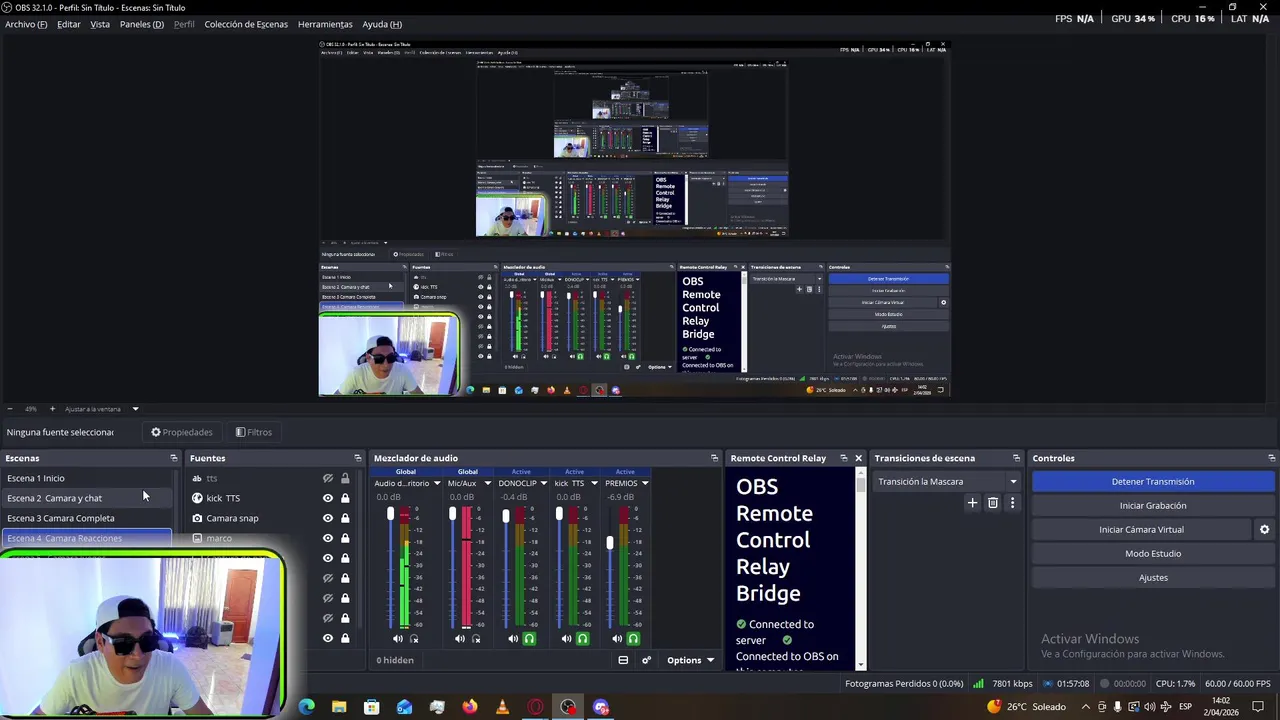Adjust the Mic/Aux volume fader
The width and height of the screenshot is (1280, 720).
[x=452, y=514]
